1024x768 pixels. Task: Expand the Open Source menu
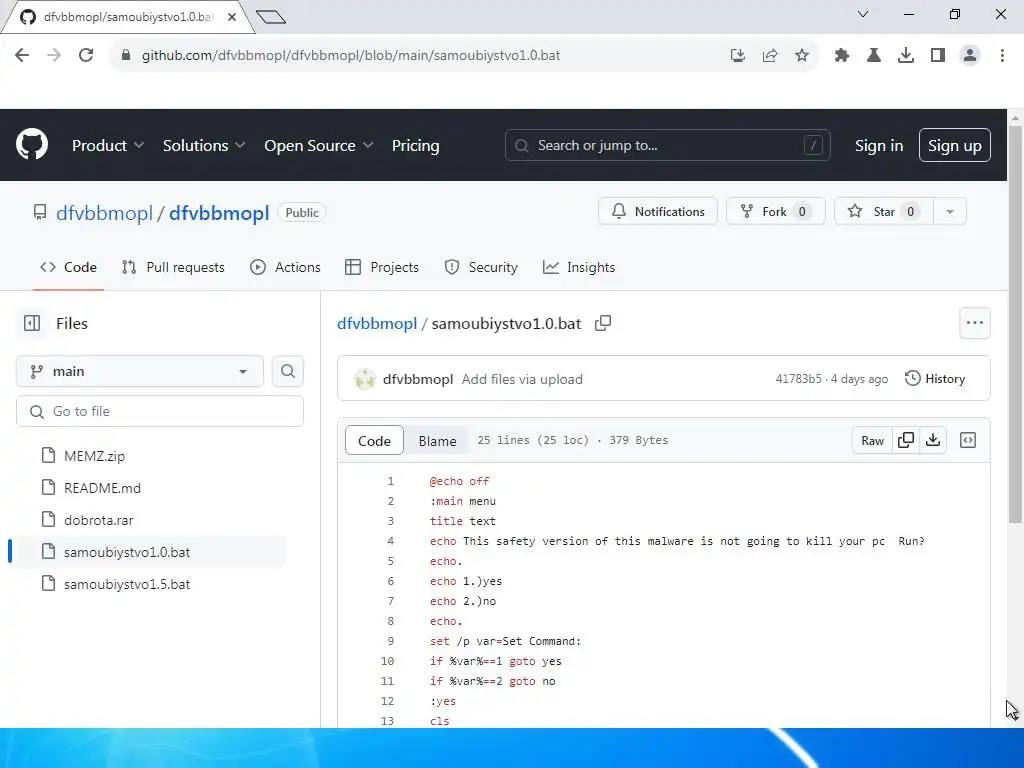(x=319, y=145)
